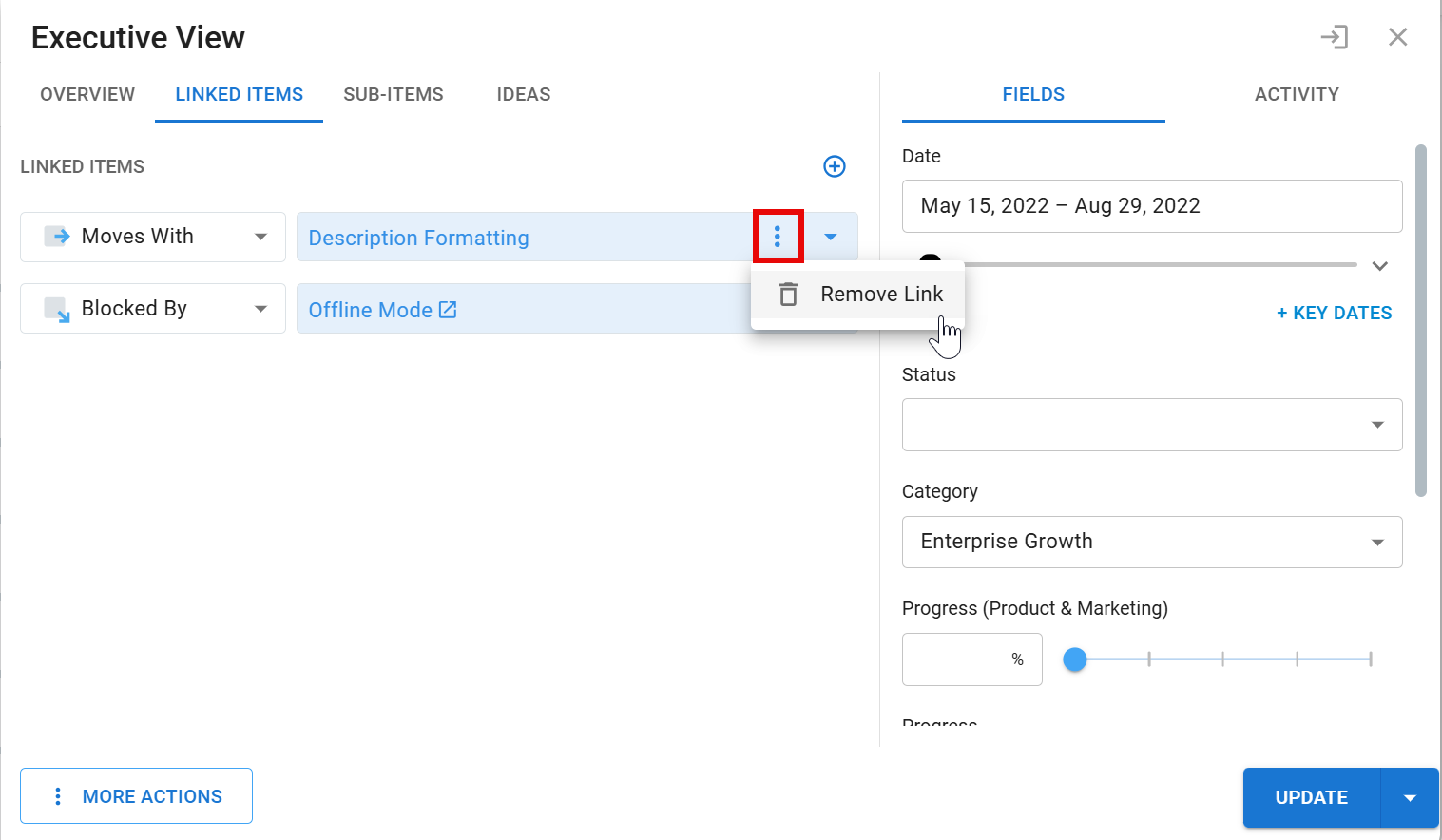The height and width of the screenshot is (840, 1442).
Task: Collapse the date section chevron
Action: click(1379, 266)
